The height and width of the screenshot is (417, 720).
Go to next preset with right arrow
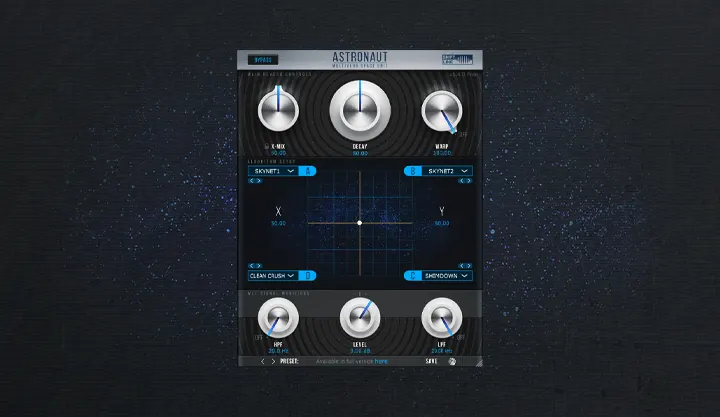[x=273, y=362]
